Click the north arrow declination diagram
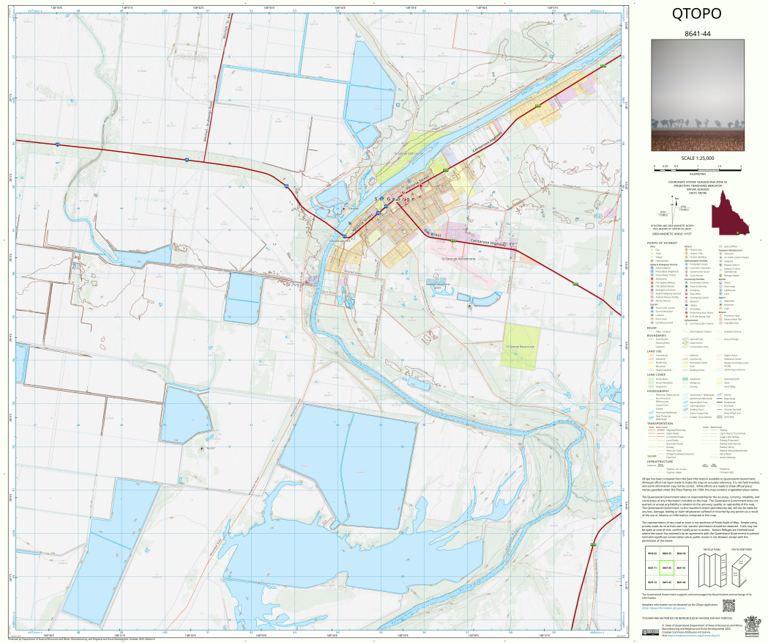Viewport: 768px width, 643px height. 675,208
